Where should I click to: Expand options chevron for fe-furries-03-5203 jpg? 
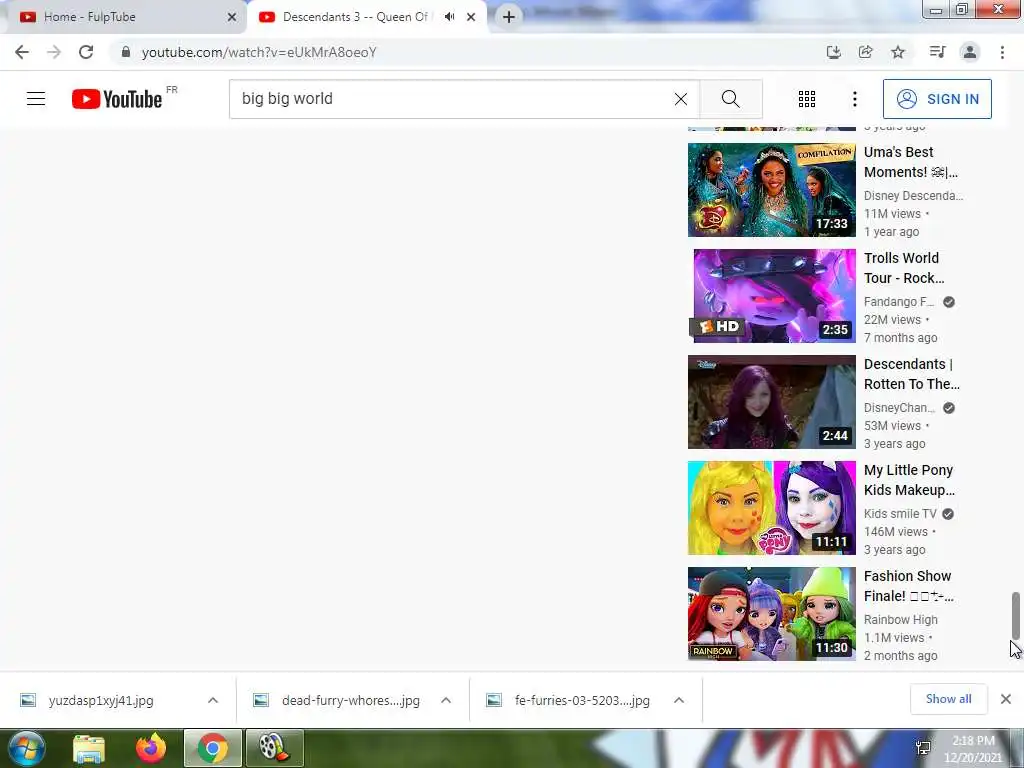(679, 700)
